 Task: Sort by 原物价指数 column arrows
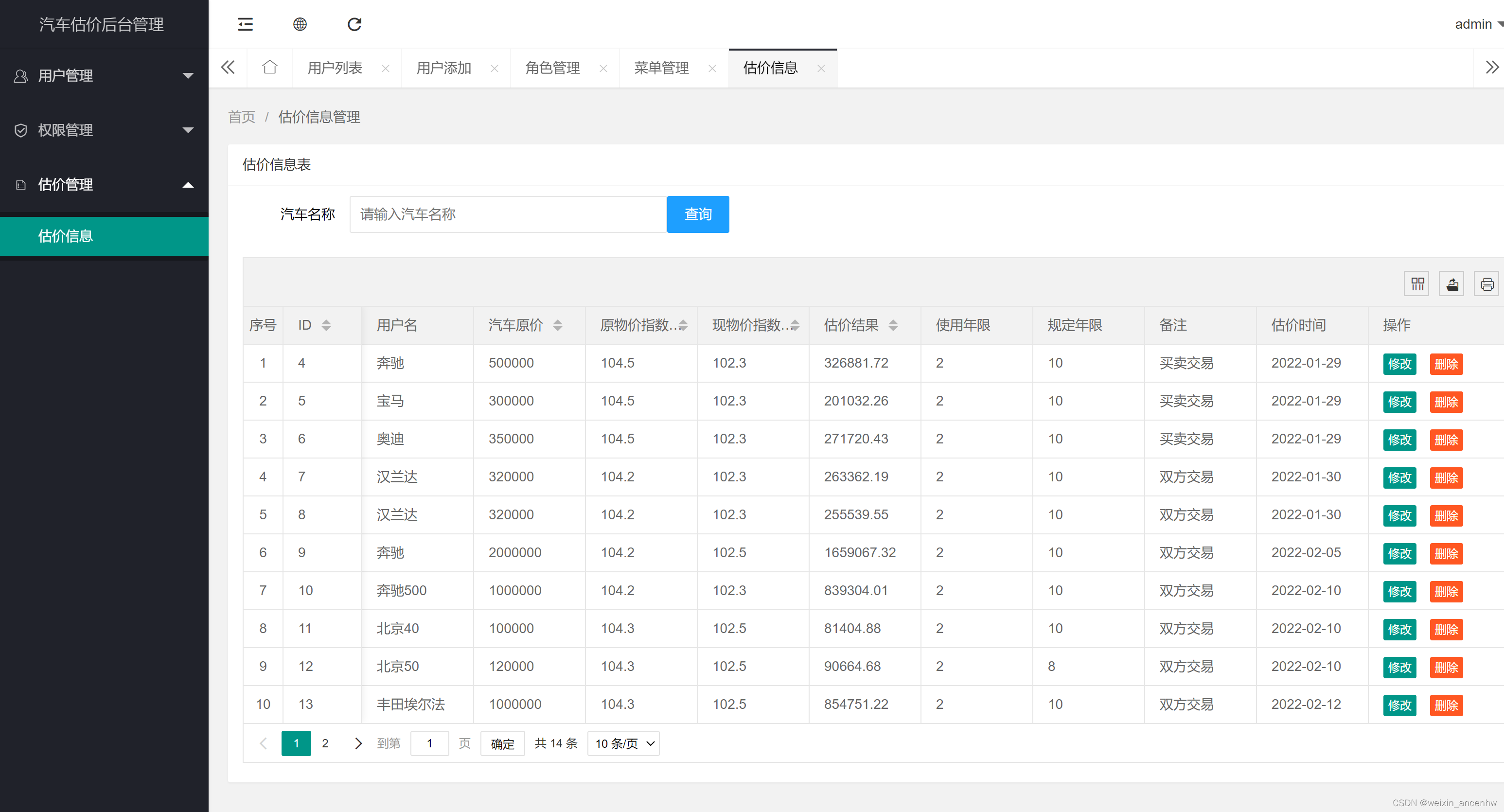(x=683, y=325)
